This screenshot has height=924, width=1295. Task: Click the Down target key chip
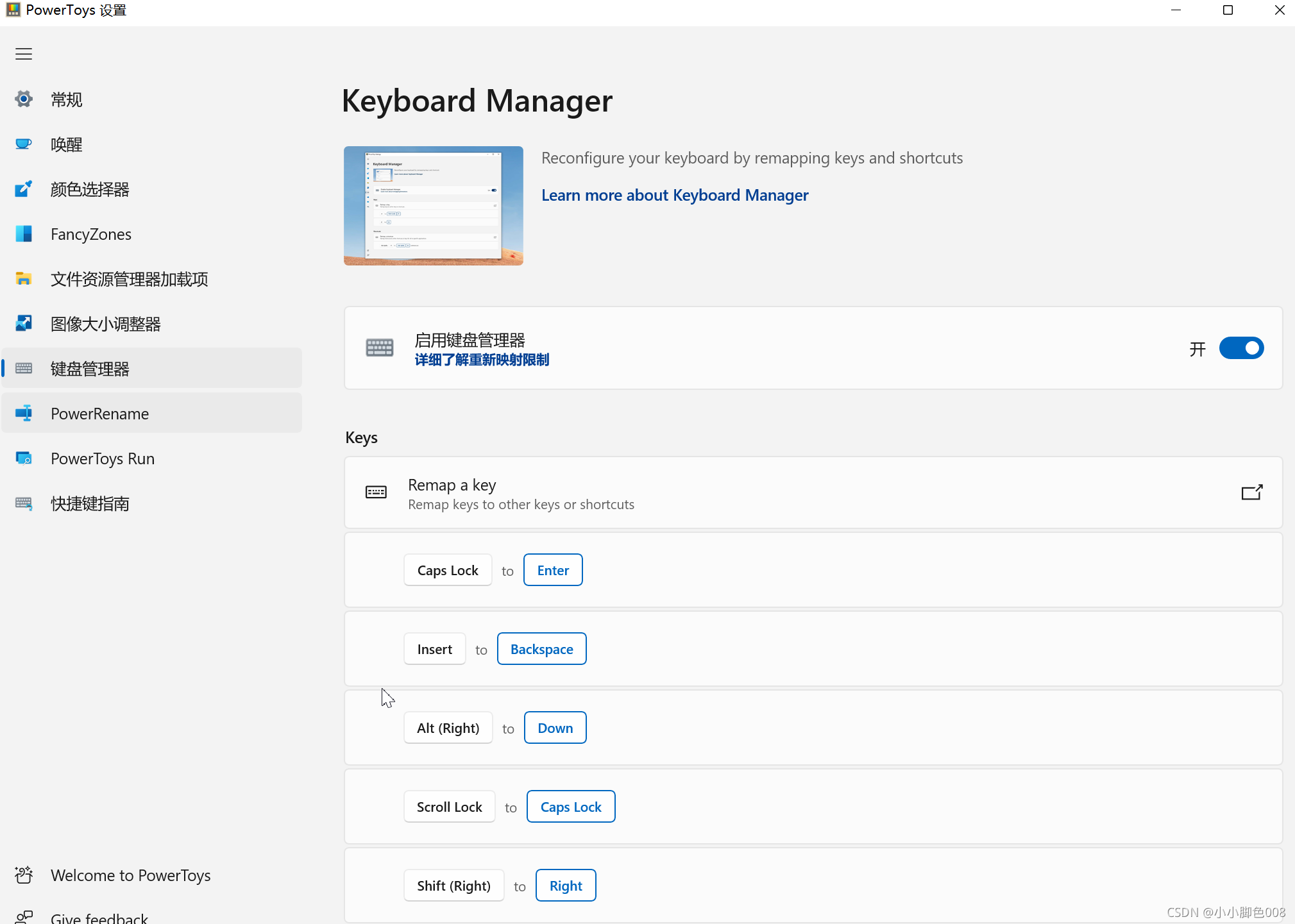tap(555, 728)
